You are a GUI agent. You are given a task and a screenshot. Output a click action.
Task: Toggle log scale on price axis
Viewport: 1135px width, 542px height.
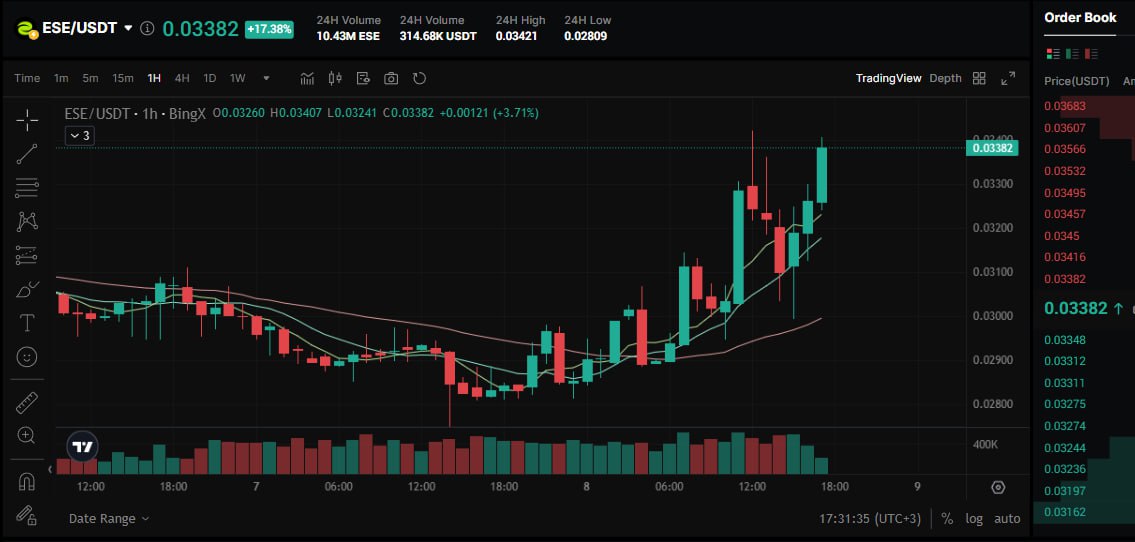[974, 518]
